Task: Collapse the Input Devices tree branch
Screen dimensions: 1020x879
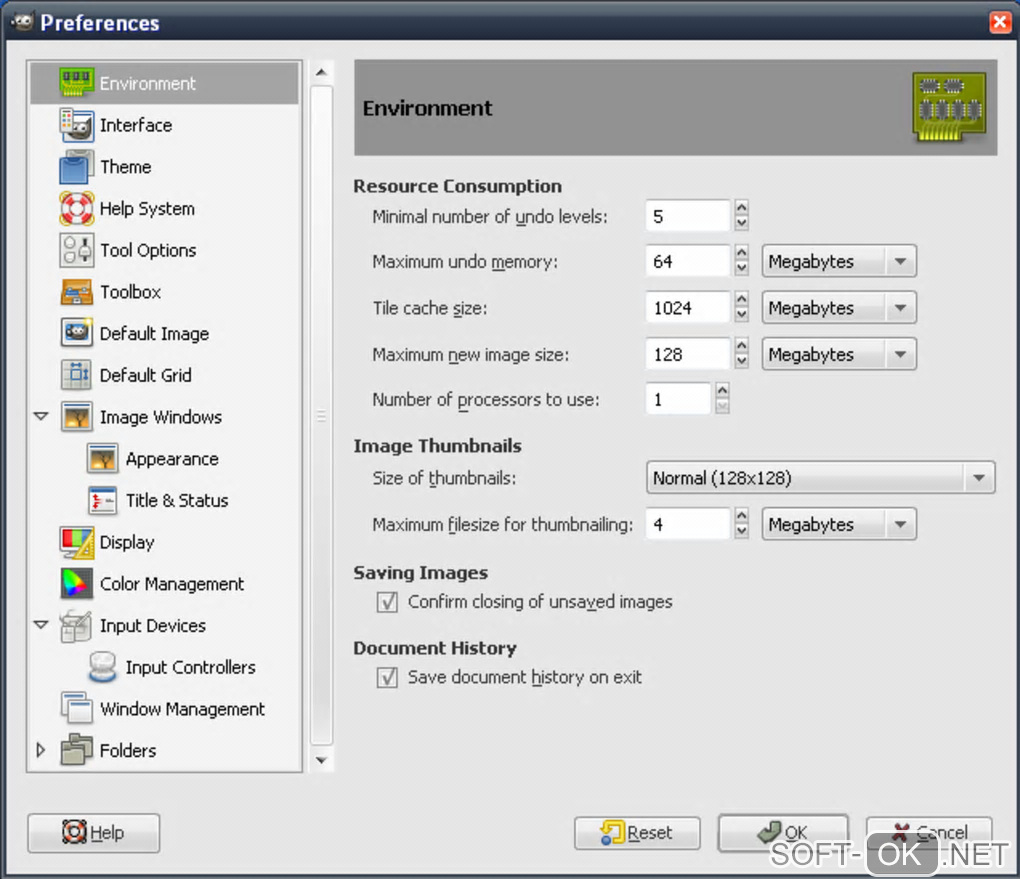Action: [x=41, y=625]
